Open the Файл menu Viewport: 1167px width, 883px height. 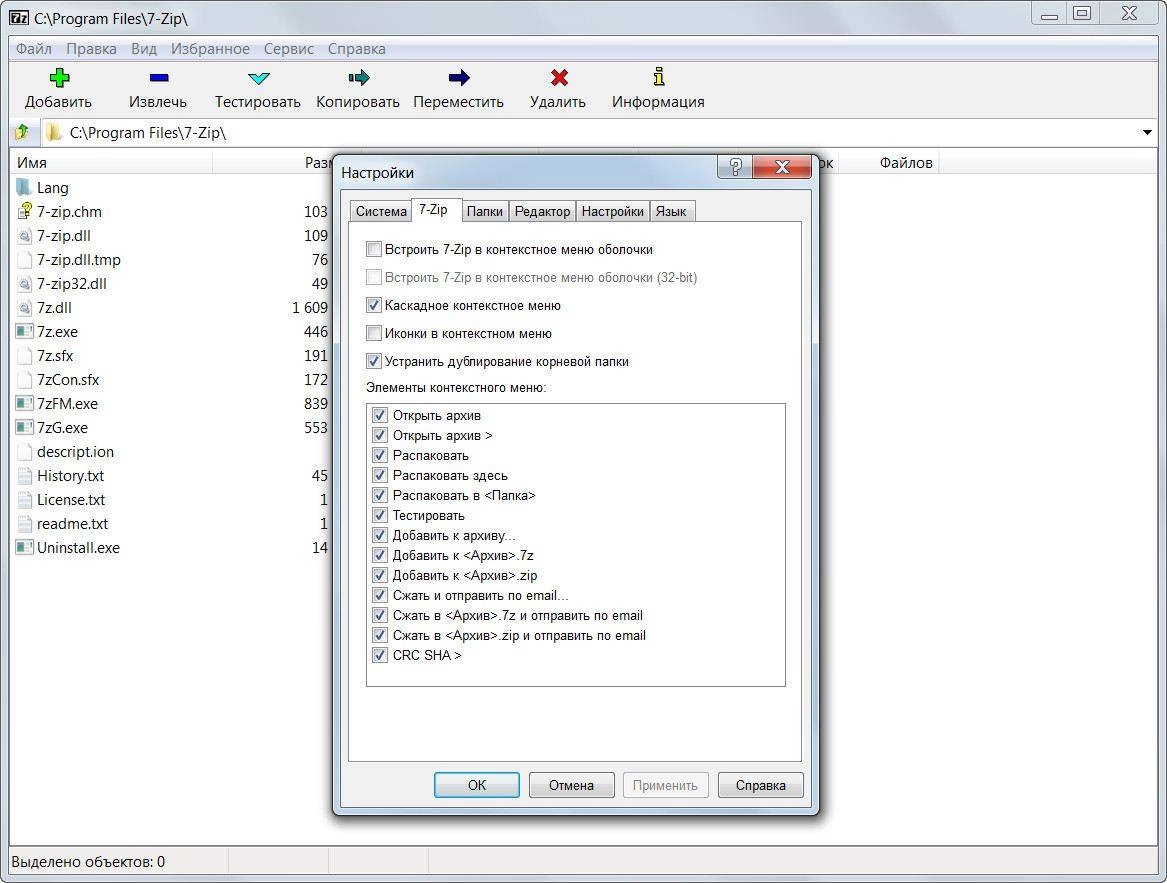(x=33, y=49)
